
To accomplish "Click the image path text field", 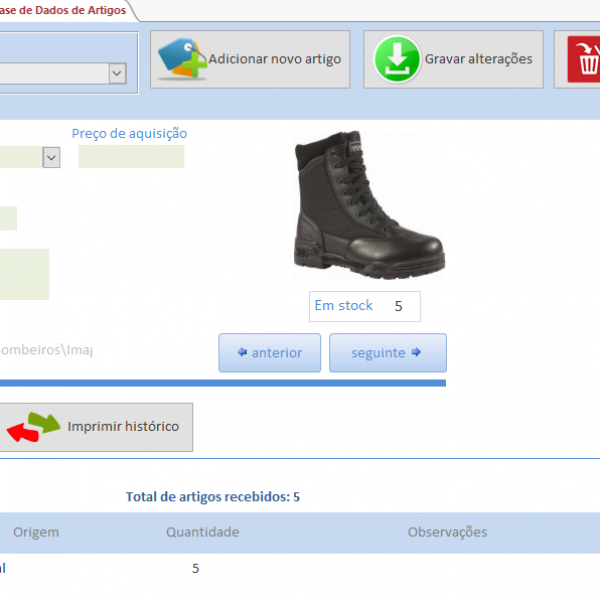I will [x=46, y=350].
